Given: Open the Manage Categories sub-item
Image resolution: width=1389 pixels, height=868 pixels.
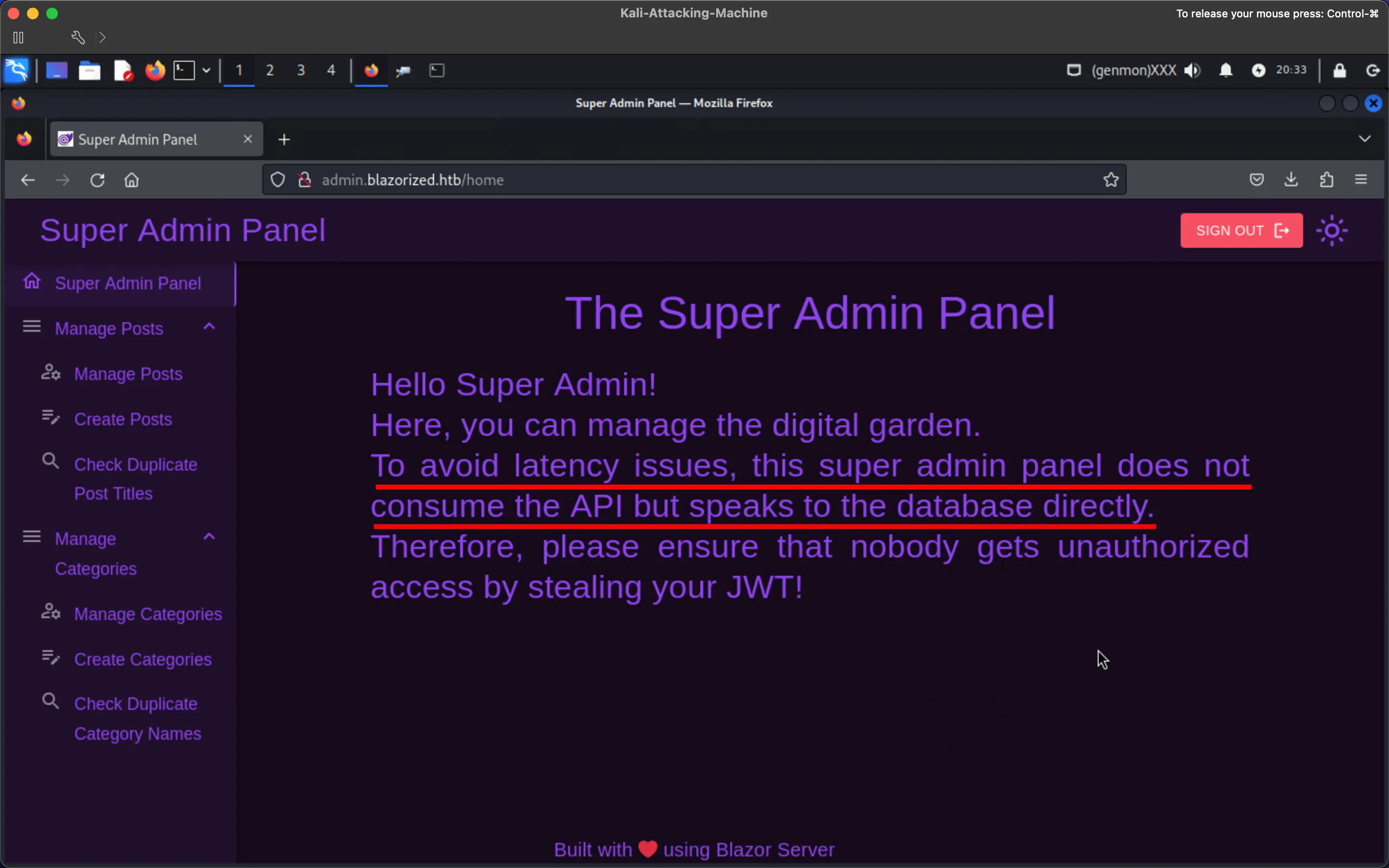Looking at the screenshot, I should click(x=148, y=614).
